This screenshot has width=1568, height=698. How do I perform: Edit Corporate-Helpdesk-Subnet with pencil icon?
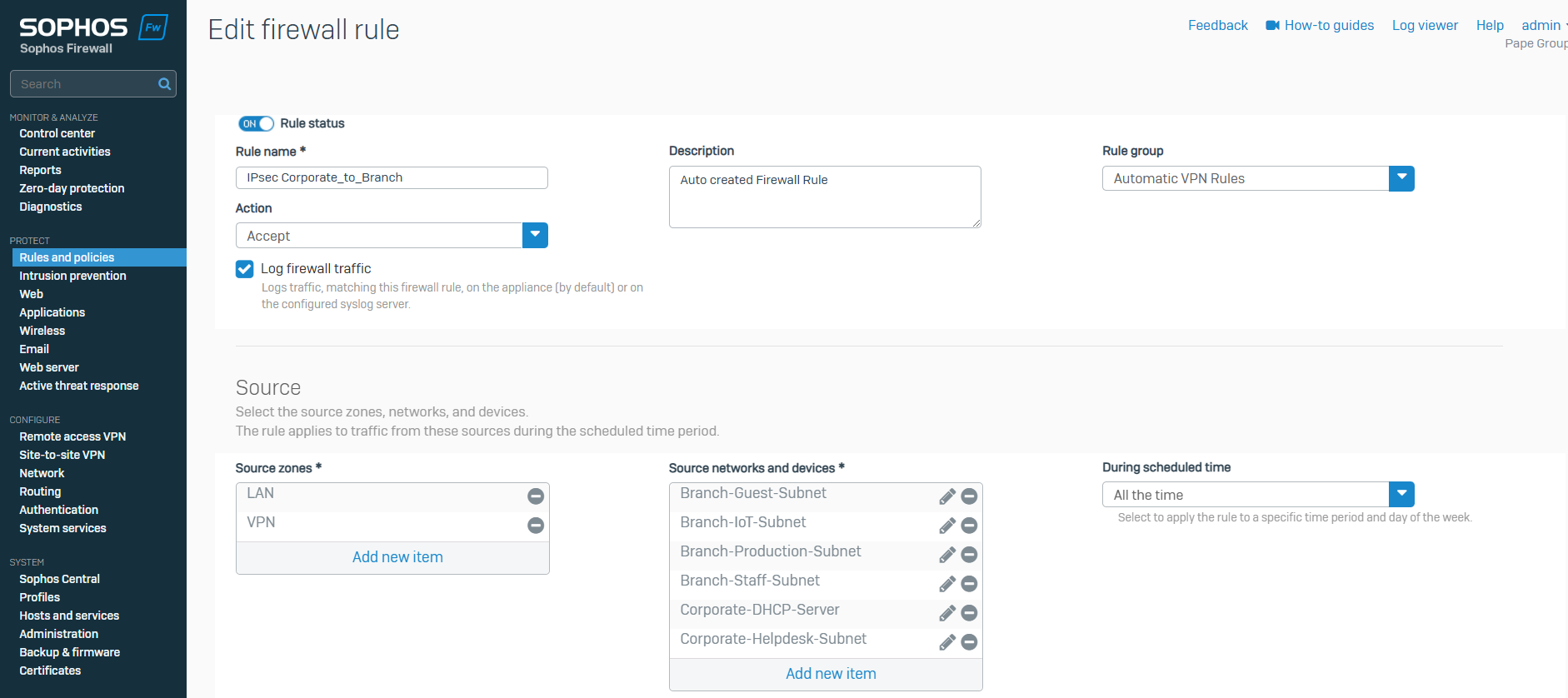tap(947, 642)
